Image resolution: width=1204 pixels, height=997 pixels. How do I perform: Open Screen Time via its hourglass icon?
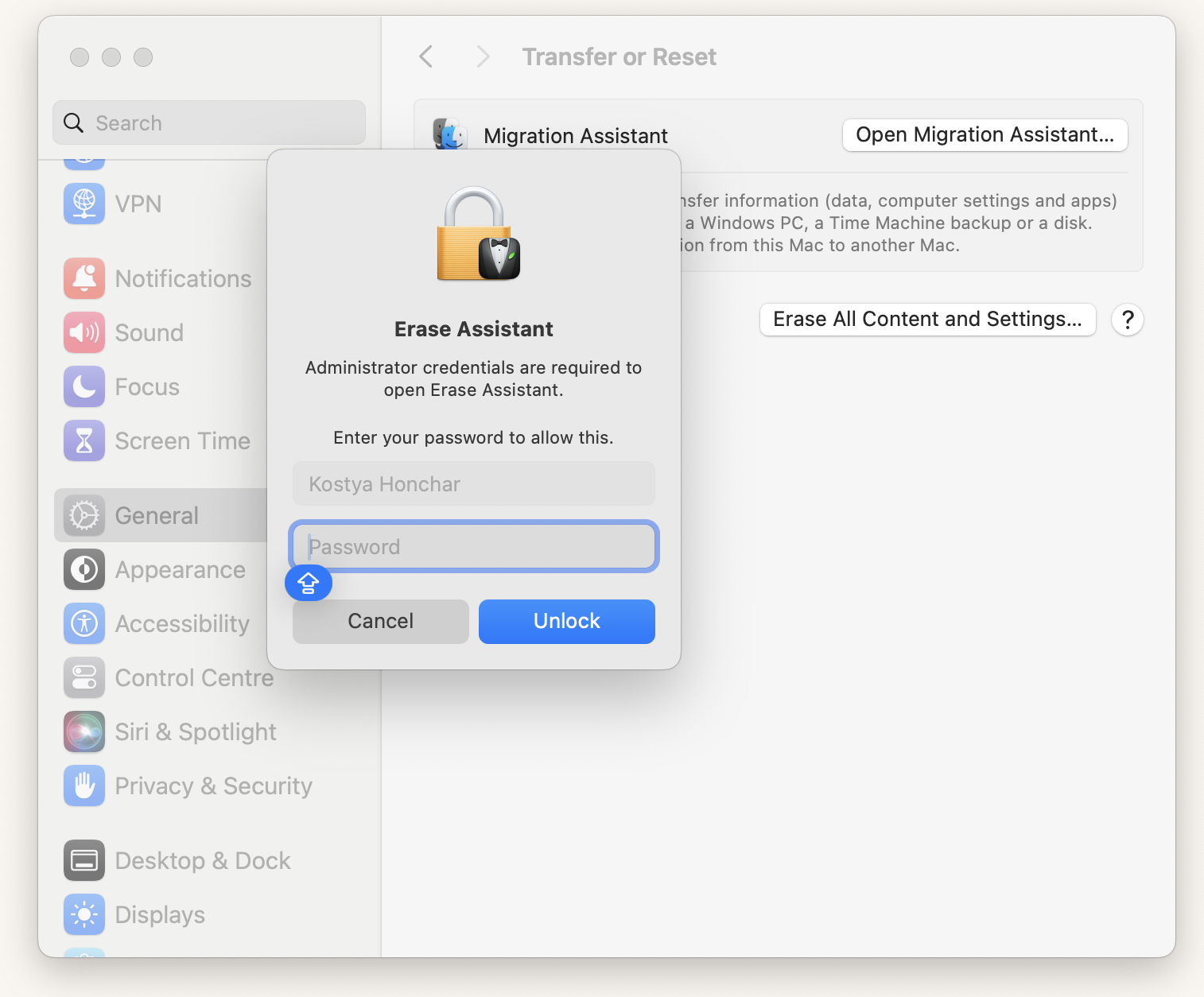pyautogui.click(x=84, y=440)
